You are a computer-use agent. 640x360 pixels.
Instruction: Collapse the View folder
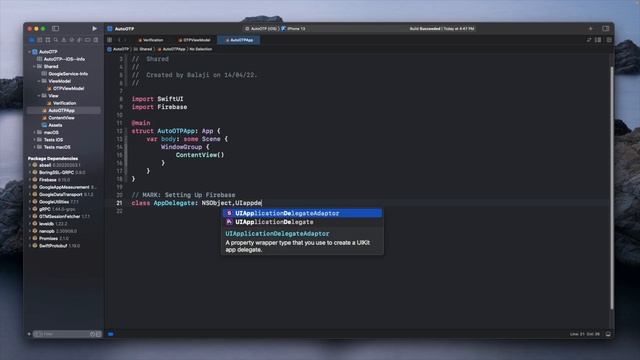pyautogui.click(x=39, y=96)
